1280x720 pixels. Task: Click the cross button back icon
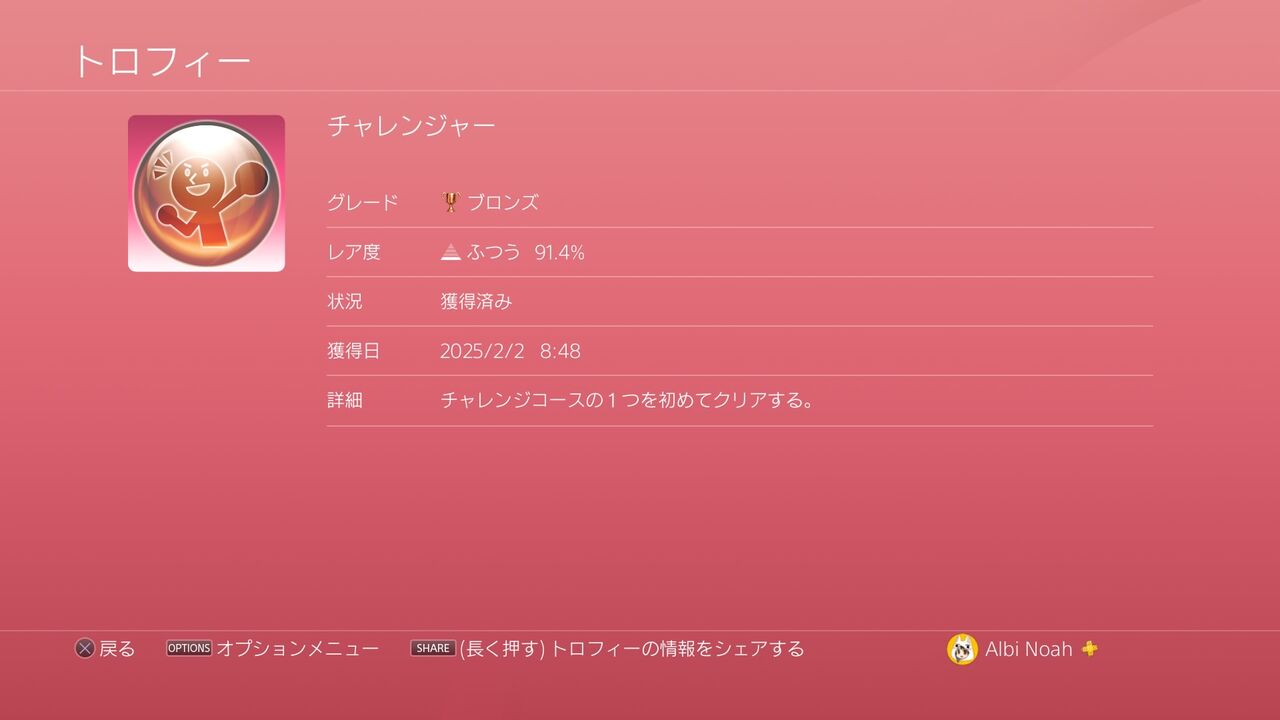pos(85,649)
